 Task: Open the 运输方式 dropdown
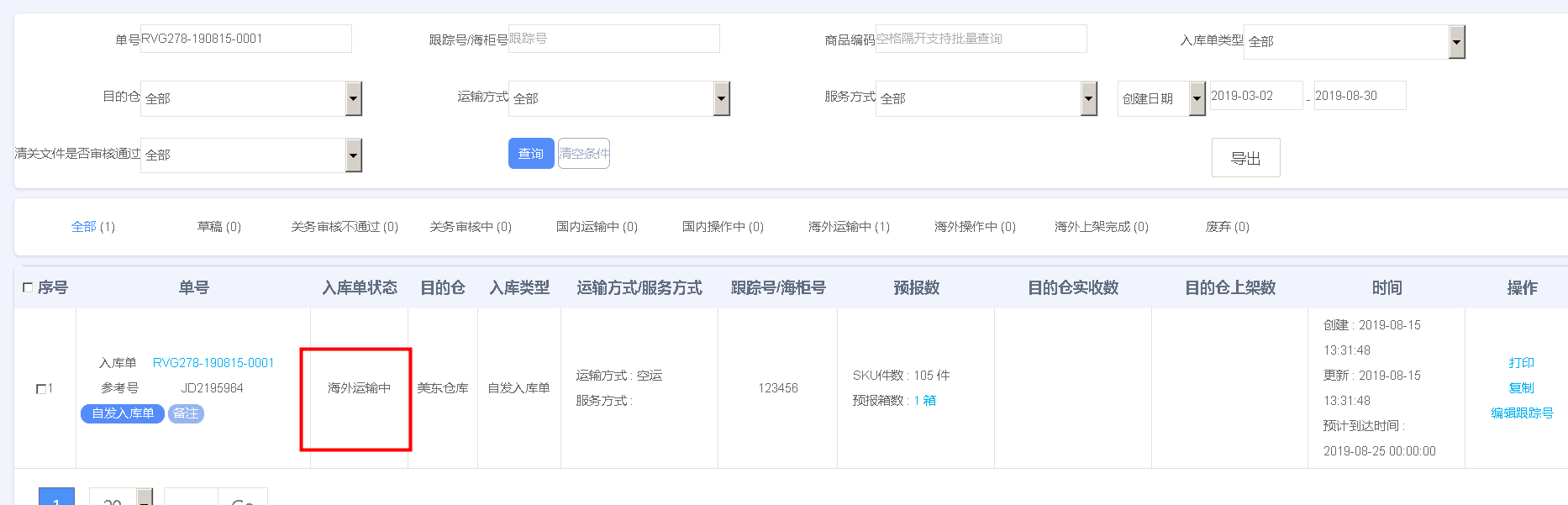618,99
